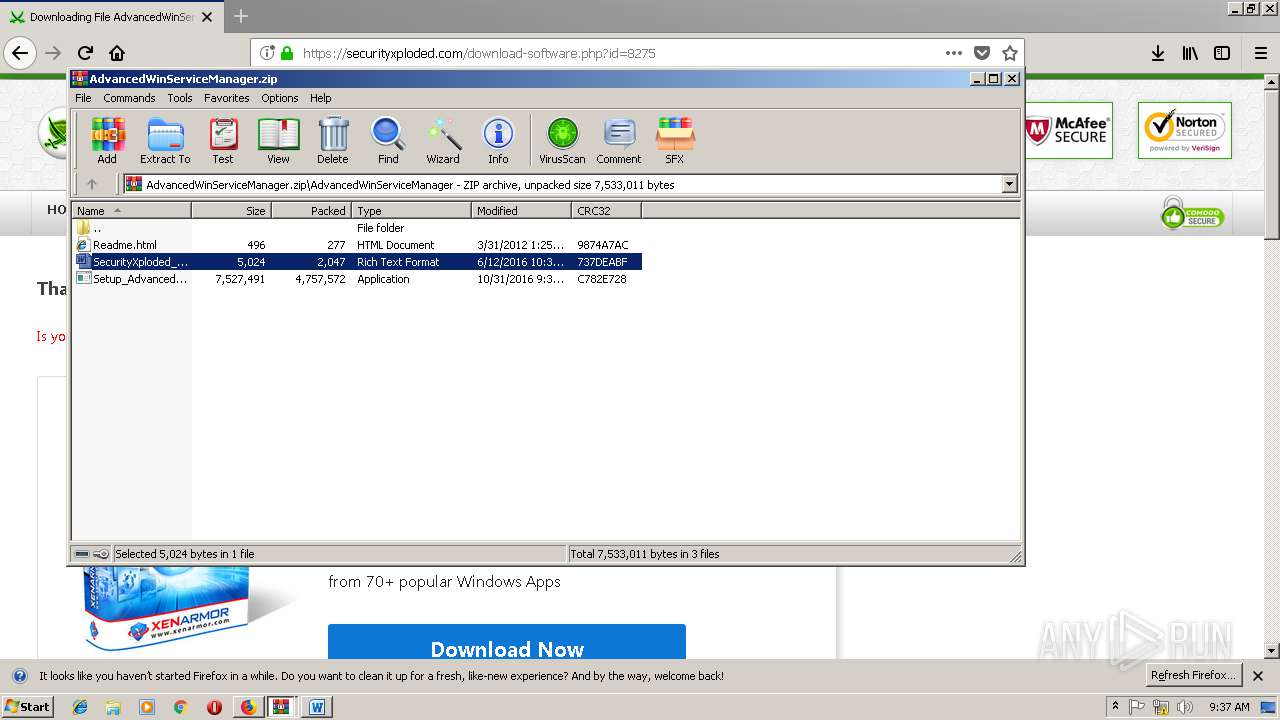Select the Setup_Advanced application file
Image resolution: width=1280 pixels, height=720 pixels.
click(x=357, y=279)
